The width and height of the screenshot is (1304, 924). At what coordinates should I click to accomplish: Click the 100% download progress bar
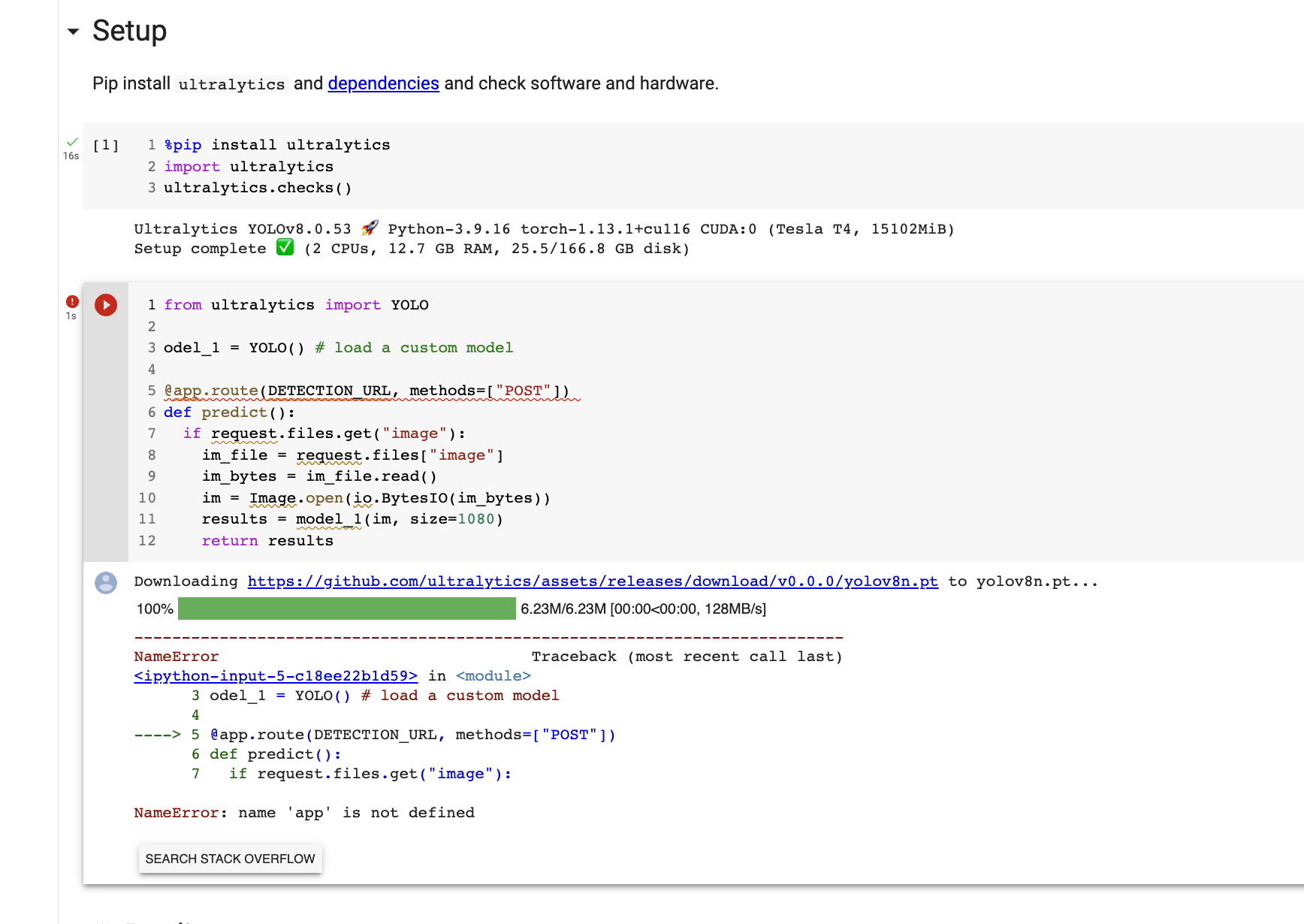346,608
